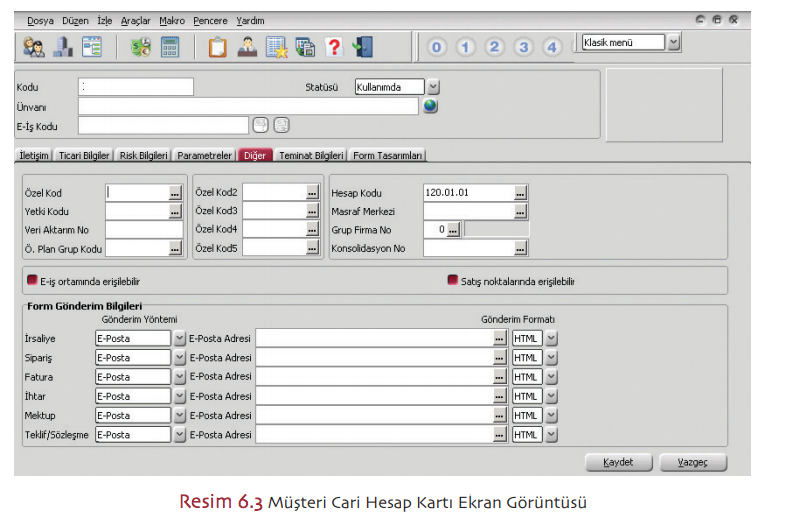Toggle 'Satış noktalarında erişilebilir' checkbox
801x532 pixels.
(452, 281)
